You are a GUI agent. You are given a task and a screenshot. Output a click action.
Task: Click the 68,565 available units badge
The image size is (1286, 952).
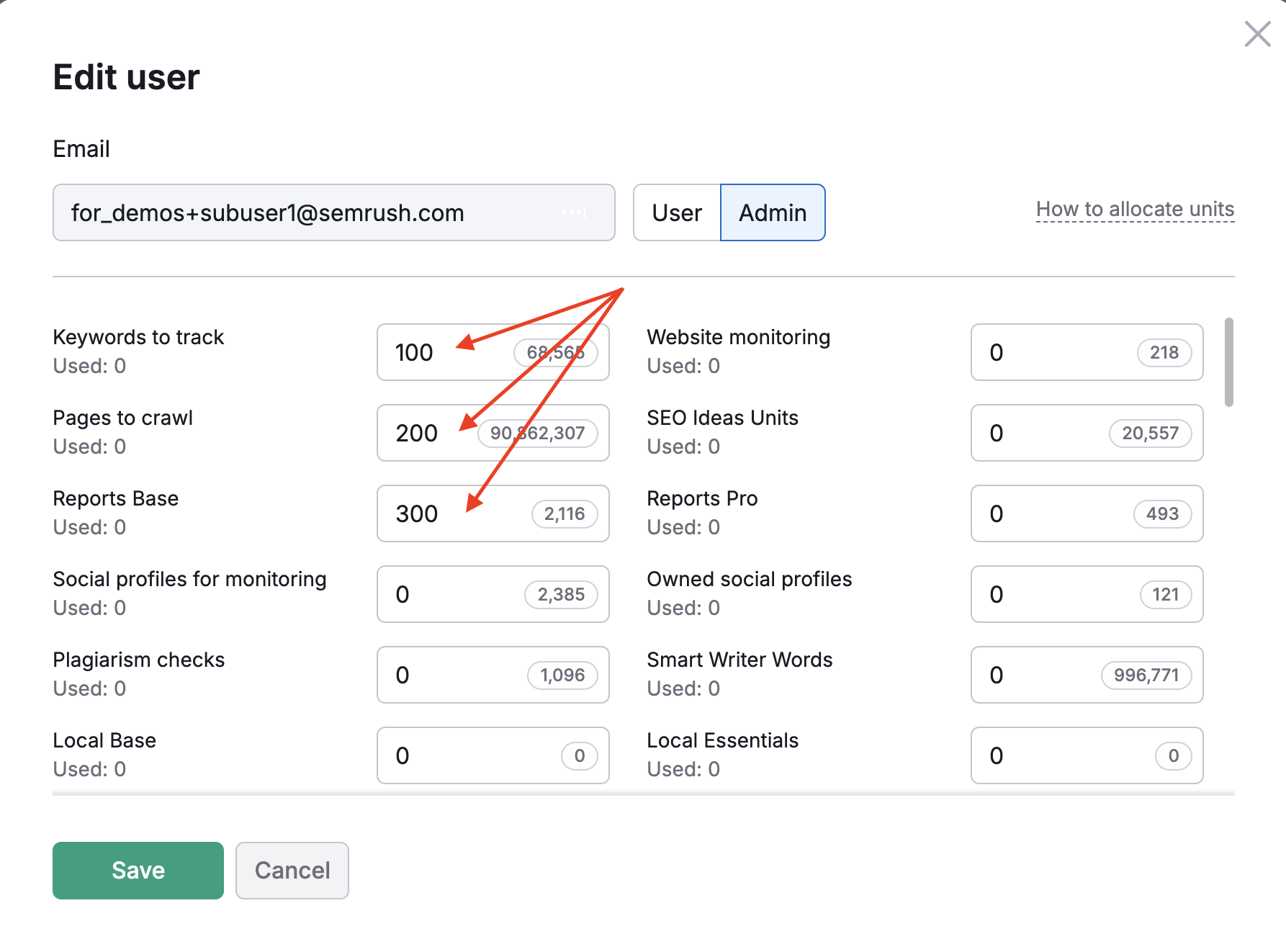click(x=554, y=352)
